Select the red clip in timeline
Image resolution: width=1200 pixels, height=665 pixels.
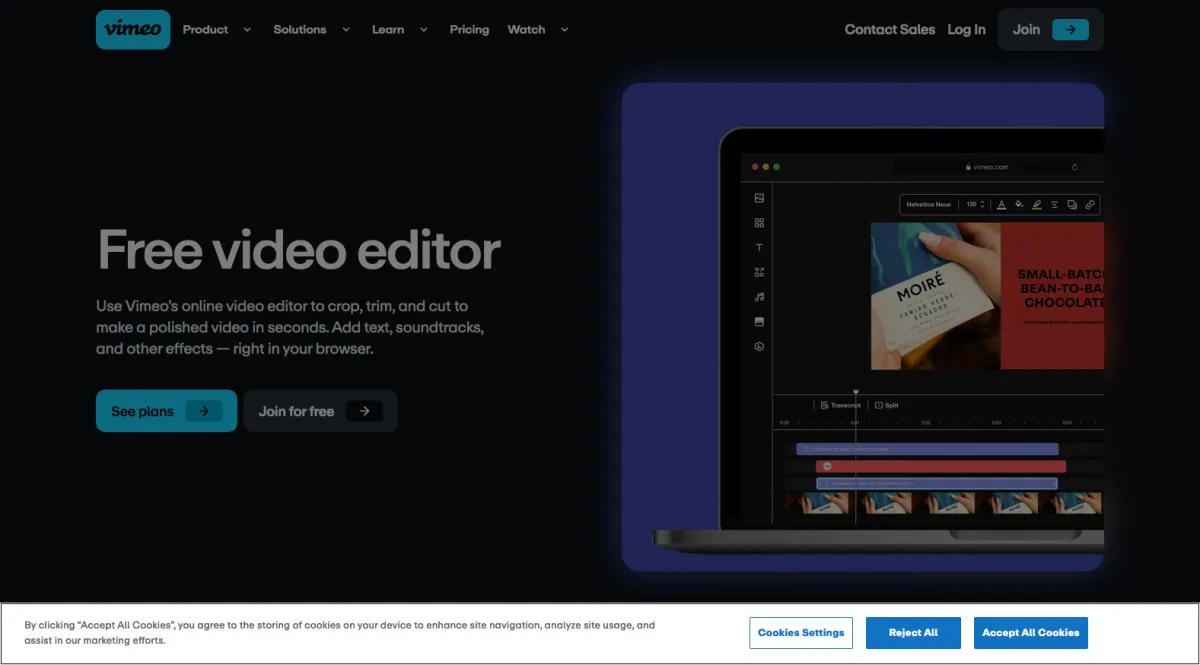pyautogui.click(x=941, y=466)
